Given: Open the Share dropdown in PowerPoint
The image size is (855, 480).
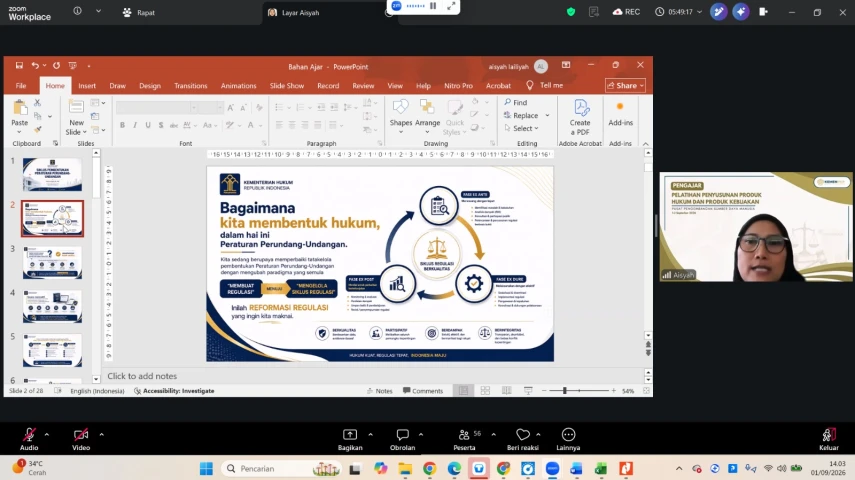Looking at the screenshot, I should 625,86.
